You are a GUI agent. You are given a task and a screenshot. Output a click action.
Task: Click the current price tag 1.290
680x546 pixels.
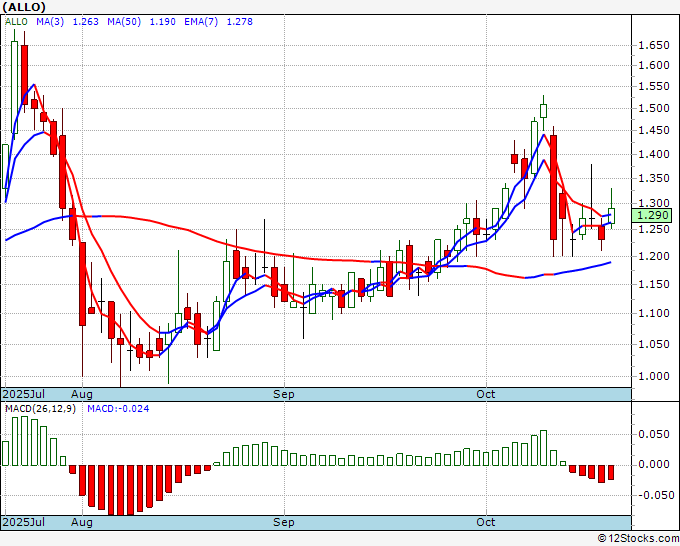pos(653,215)
